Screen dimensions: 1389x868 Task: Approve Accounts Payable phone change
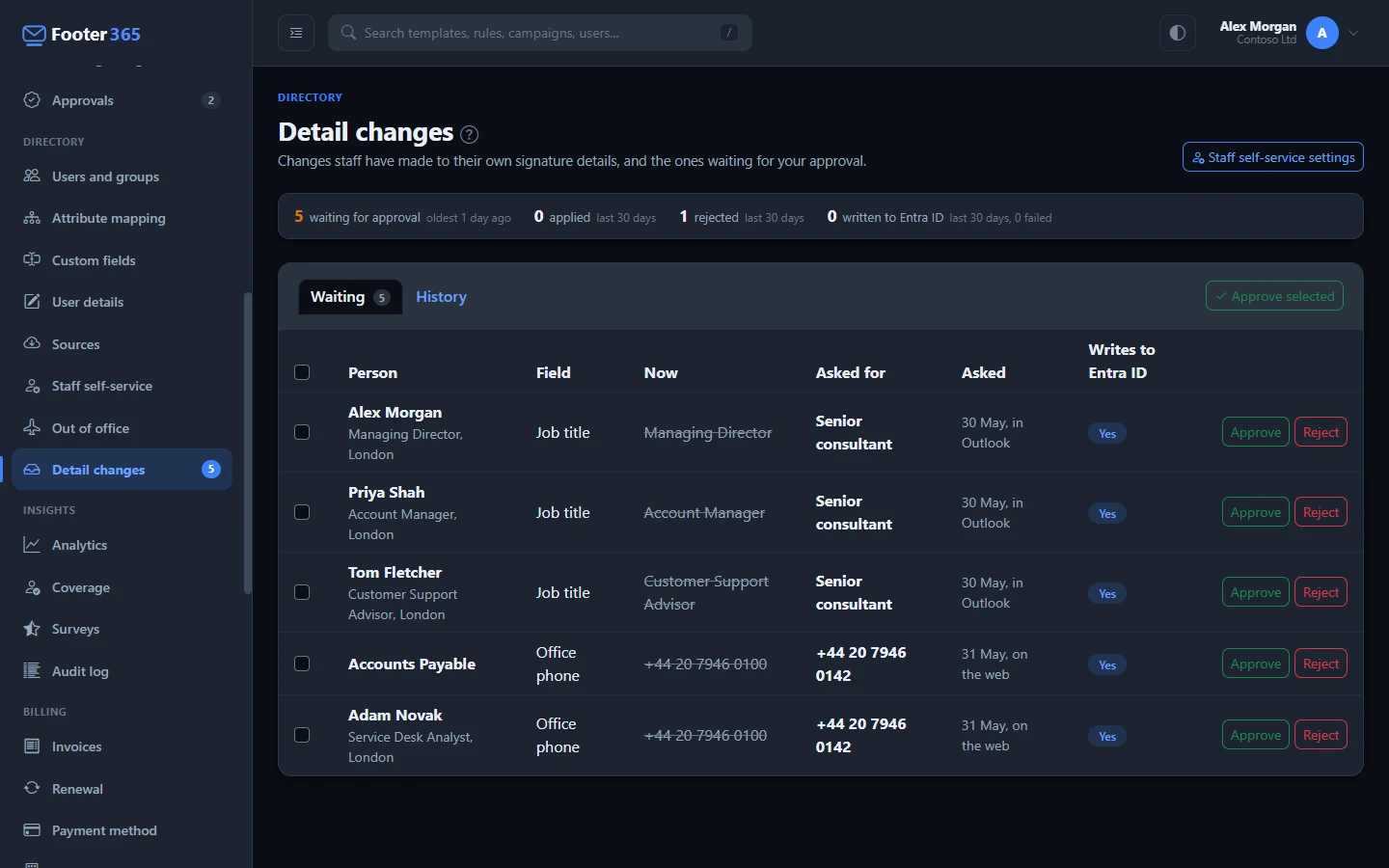tap(1256, 664)
